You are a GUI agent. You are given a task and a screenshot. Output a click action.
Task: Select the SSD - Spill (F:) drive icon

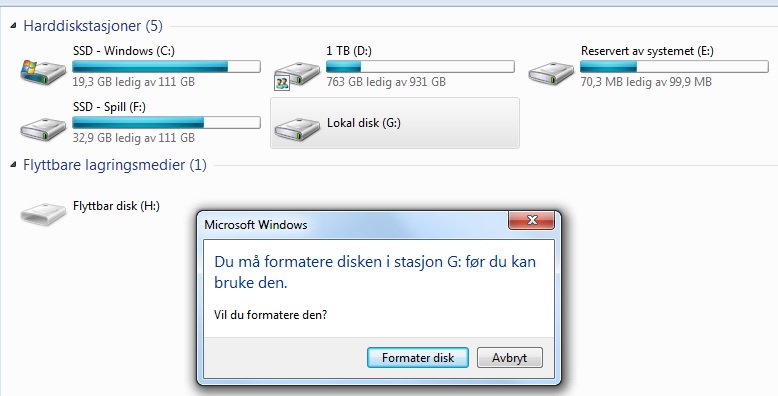43,130
